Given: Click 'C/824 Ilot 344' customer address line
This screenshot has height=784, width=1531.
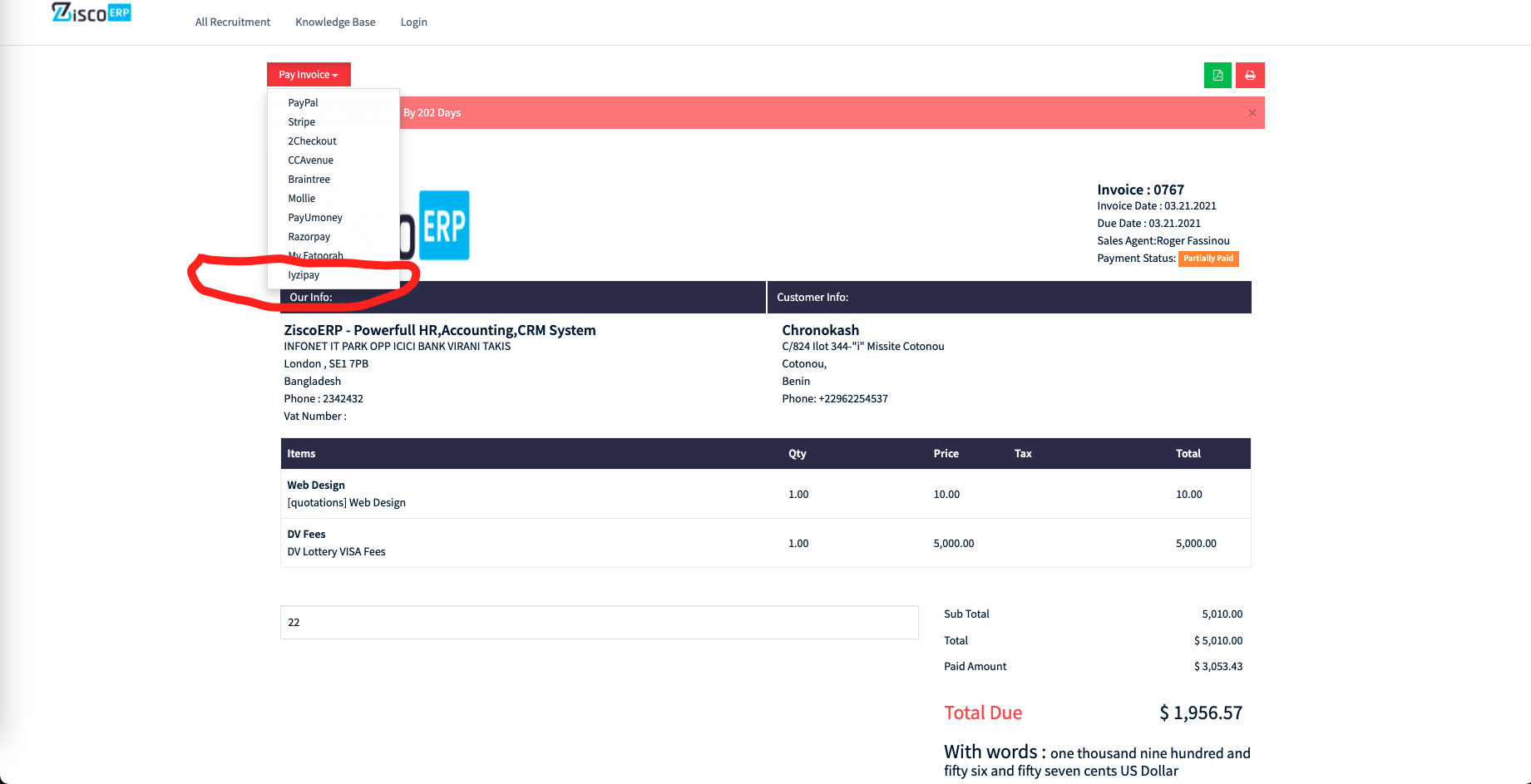Looking at the screenshot, I should [x=863, y=346].
